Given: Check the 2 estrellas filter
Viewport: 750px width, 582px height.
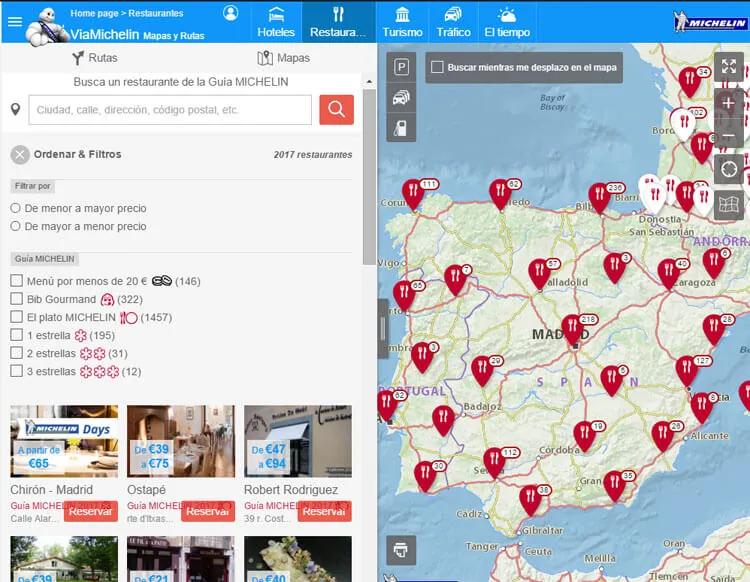Looking at the screenshot, I should click(16, 353).
